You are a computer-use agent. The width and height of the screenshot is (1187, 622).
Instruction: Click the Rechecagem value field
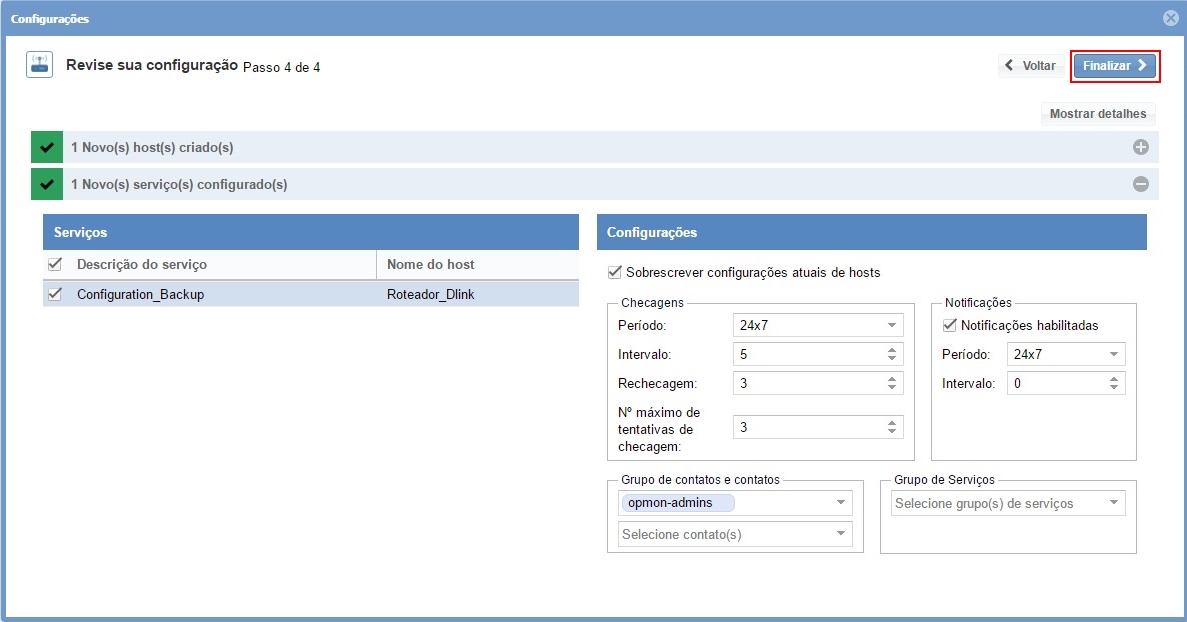click(x=810, y=383)
